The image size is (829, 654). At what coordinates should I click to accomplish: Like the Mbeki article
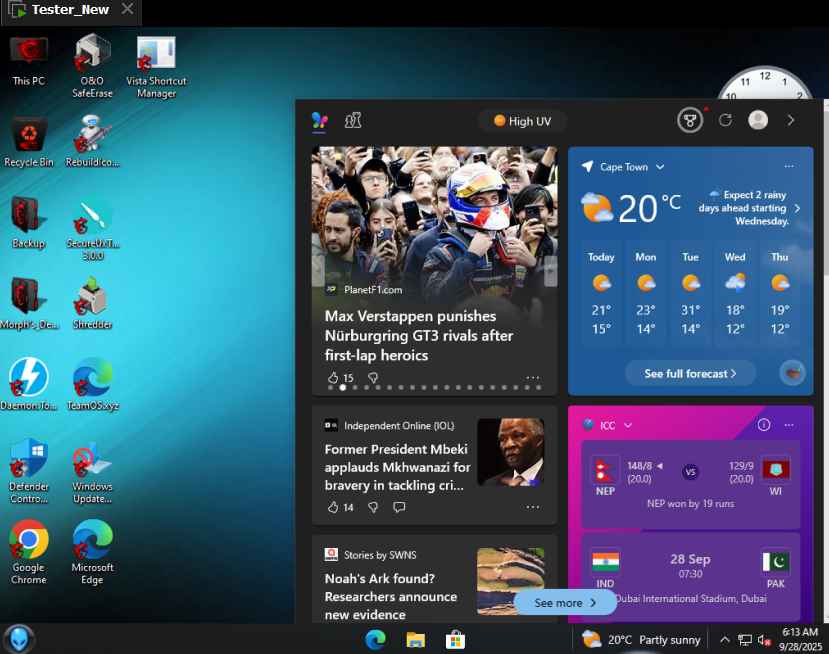pyautogui.click(x=333, y=507)
